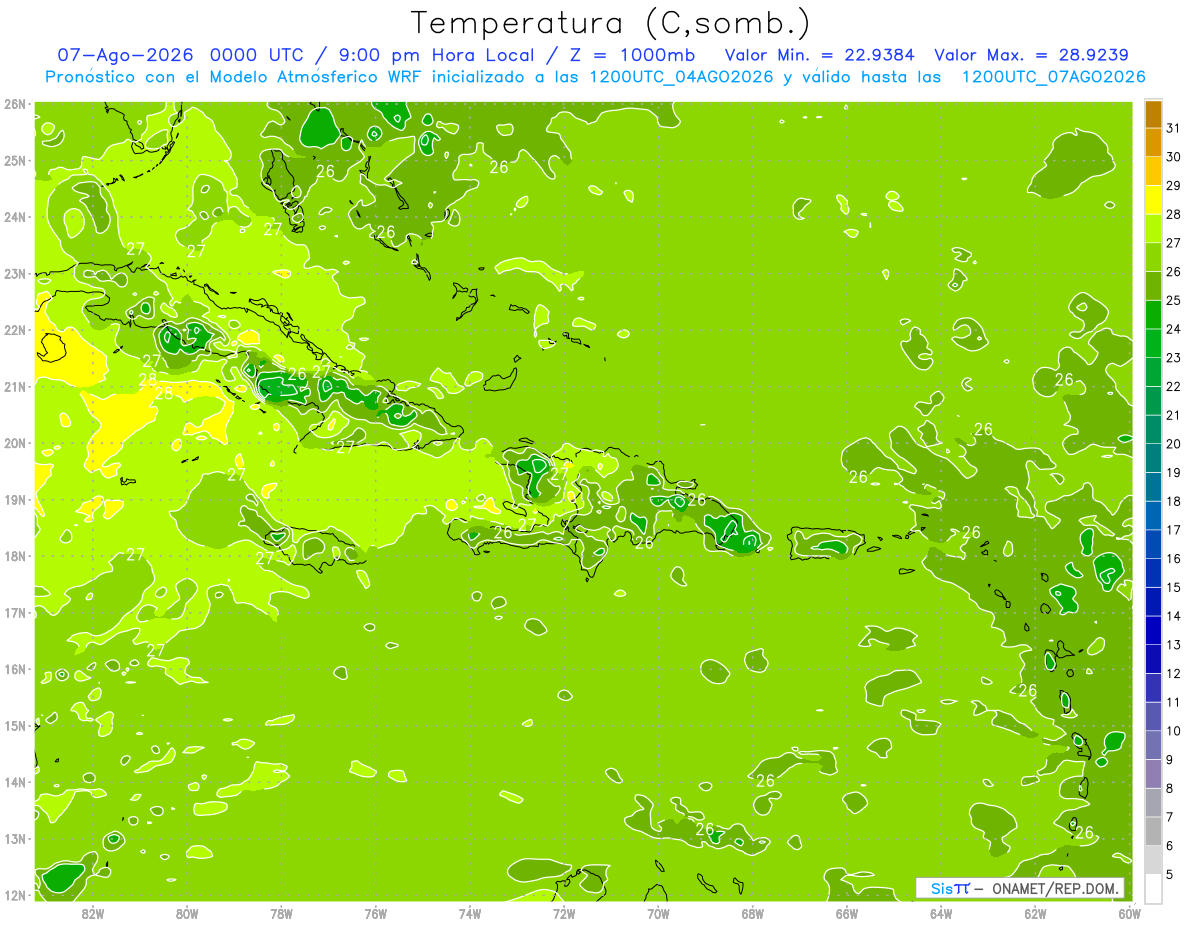Click the '15N' latitude axis label
Viewport: 1200px width, 927px height.
[x=14, y=725]
